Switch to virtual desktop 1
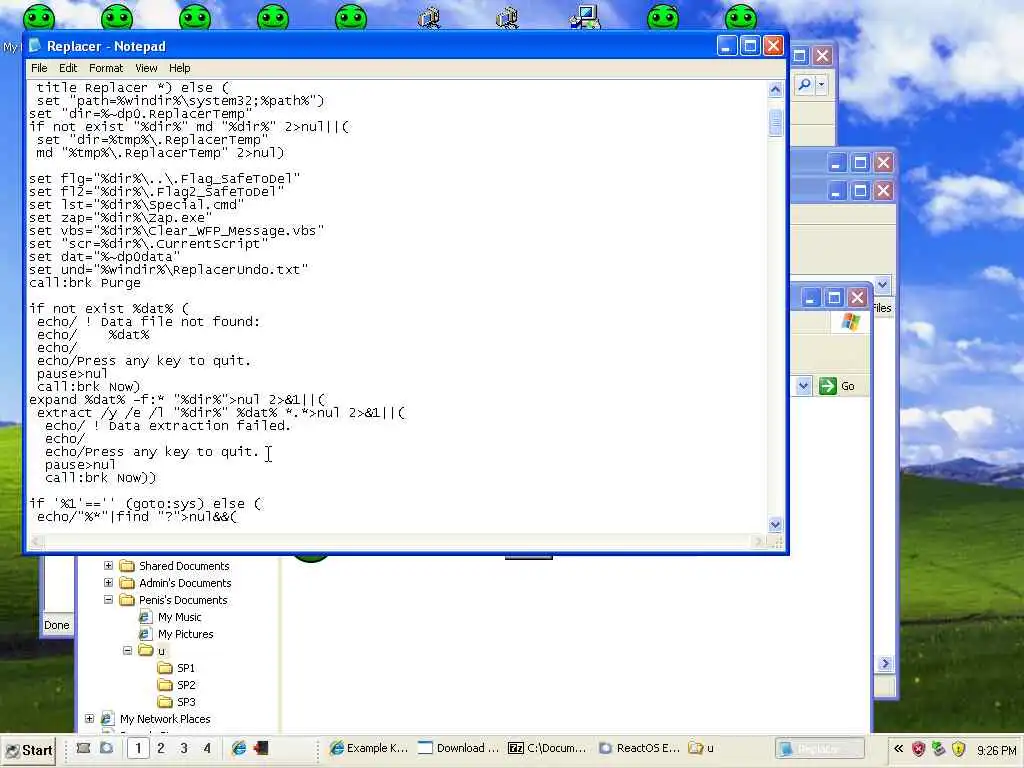The image size is (1024, 768). pos(138,748)
